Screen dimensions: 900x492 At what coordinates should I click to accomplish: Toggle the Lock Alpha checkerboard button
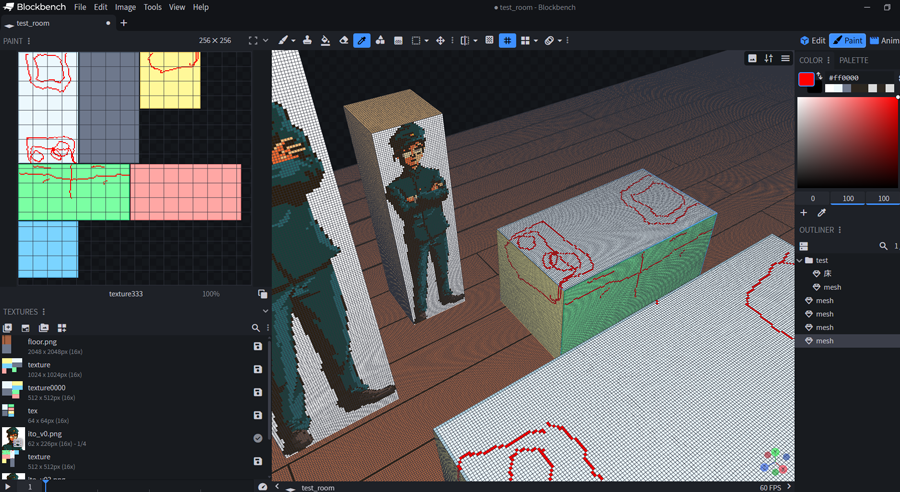[x=489, y=41]
